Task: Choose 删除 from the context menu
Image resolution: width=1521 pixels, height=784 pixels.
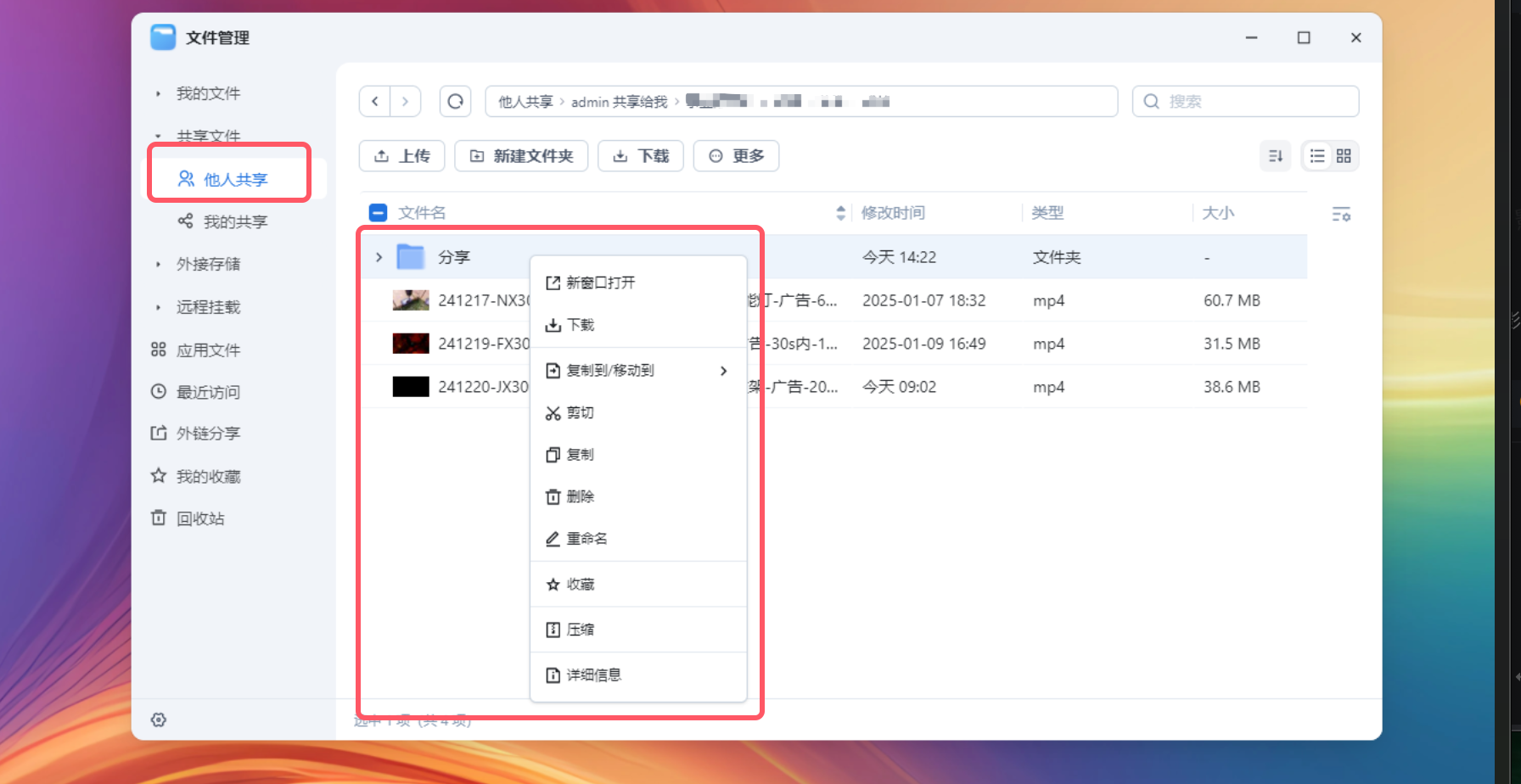Action: [638, 496]
